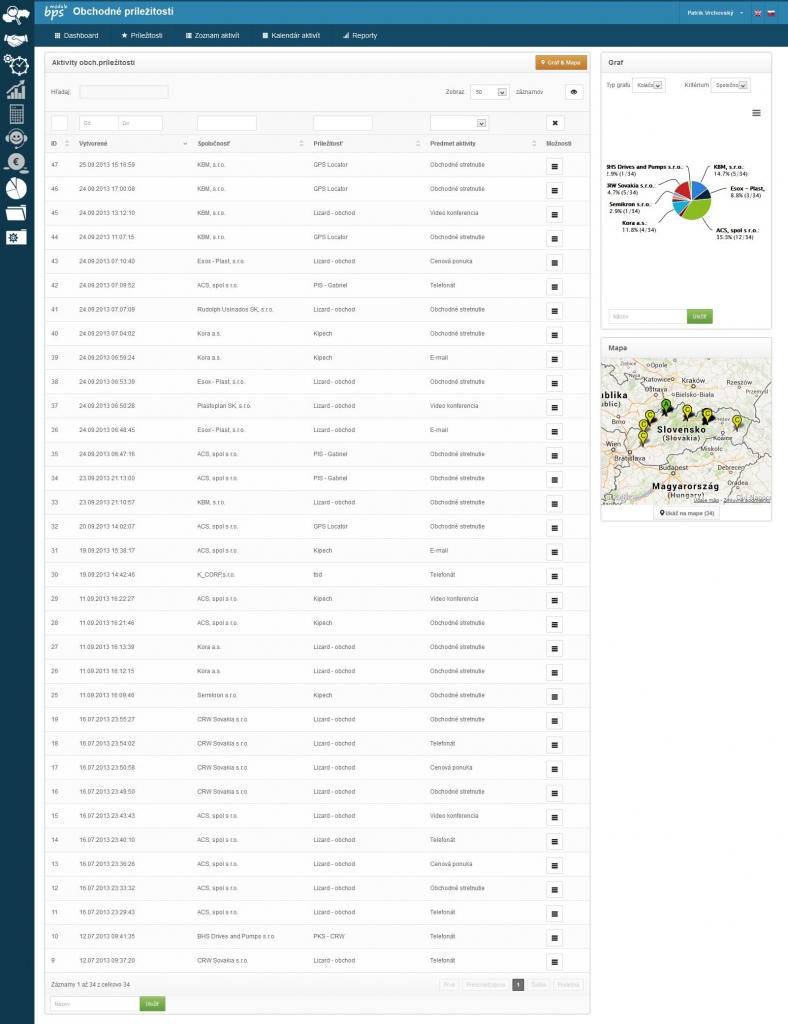Open the customer support headset sidebar icon

(16, 138)
